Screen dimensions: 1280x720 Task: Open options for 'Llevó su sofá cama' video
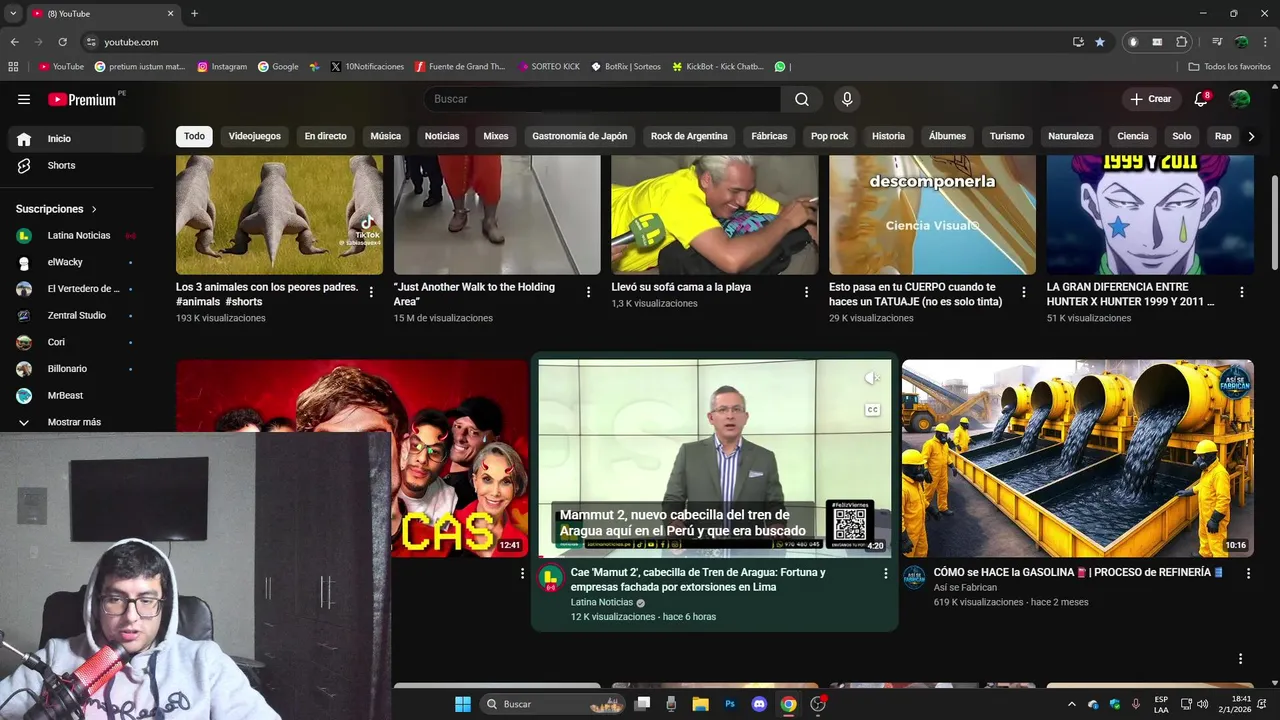tap(806, 292)
